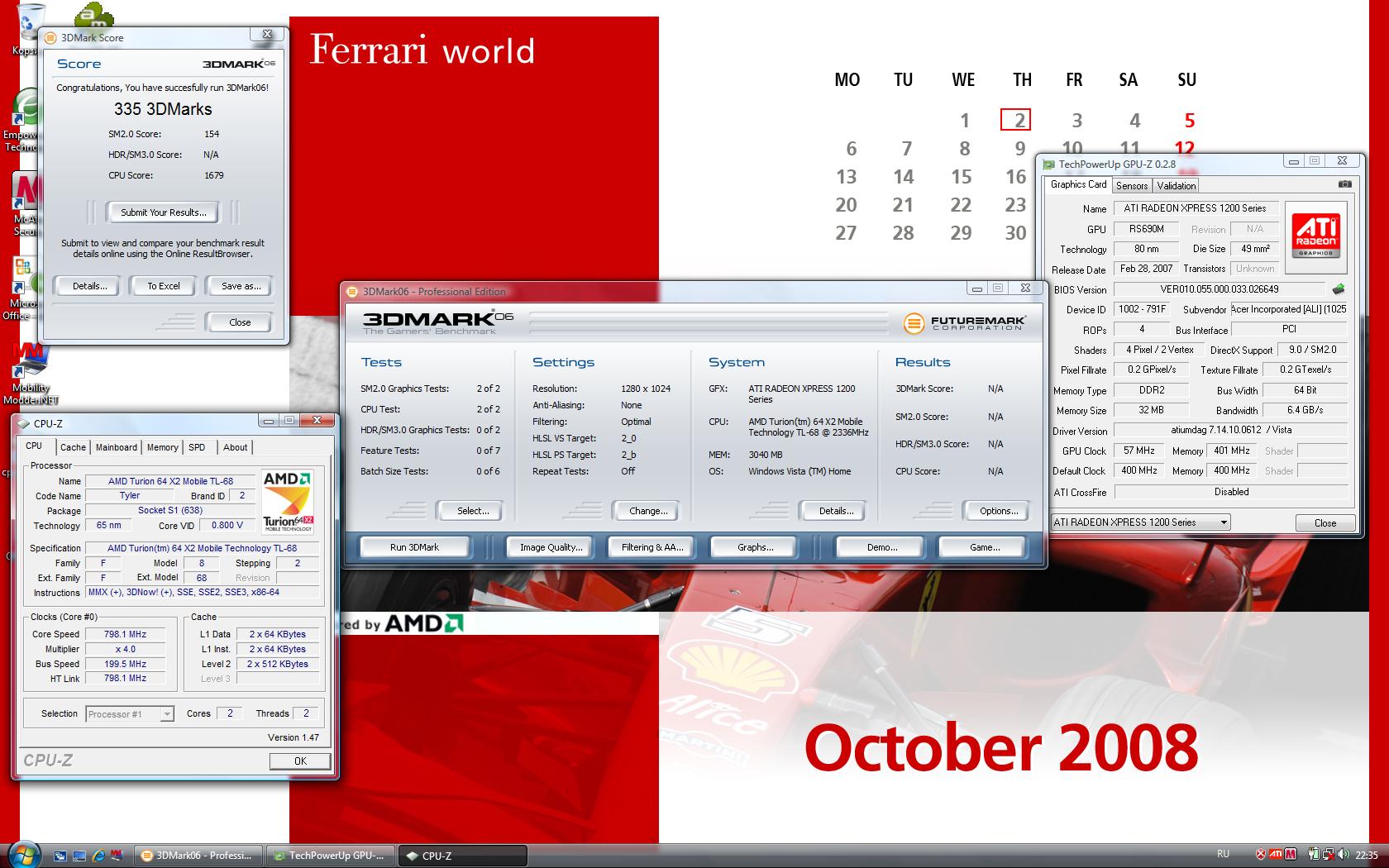Click To Excel button

coord(164,286)
